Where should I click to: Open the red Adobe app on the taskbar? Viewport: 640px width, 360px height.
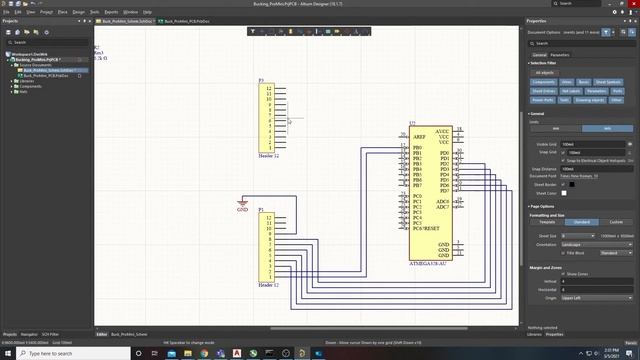pyautogui.click(x=237, y=353)
